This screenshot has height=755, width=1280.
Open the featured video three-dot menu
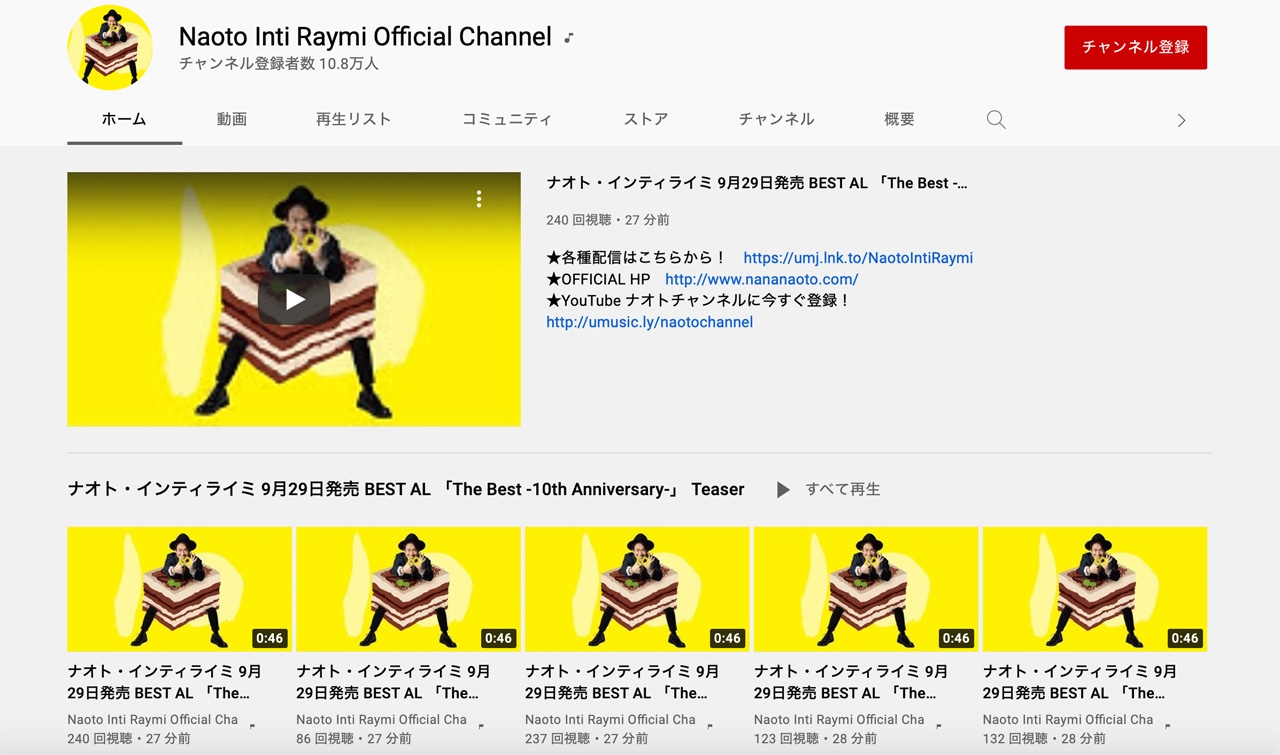coord(479,199)
